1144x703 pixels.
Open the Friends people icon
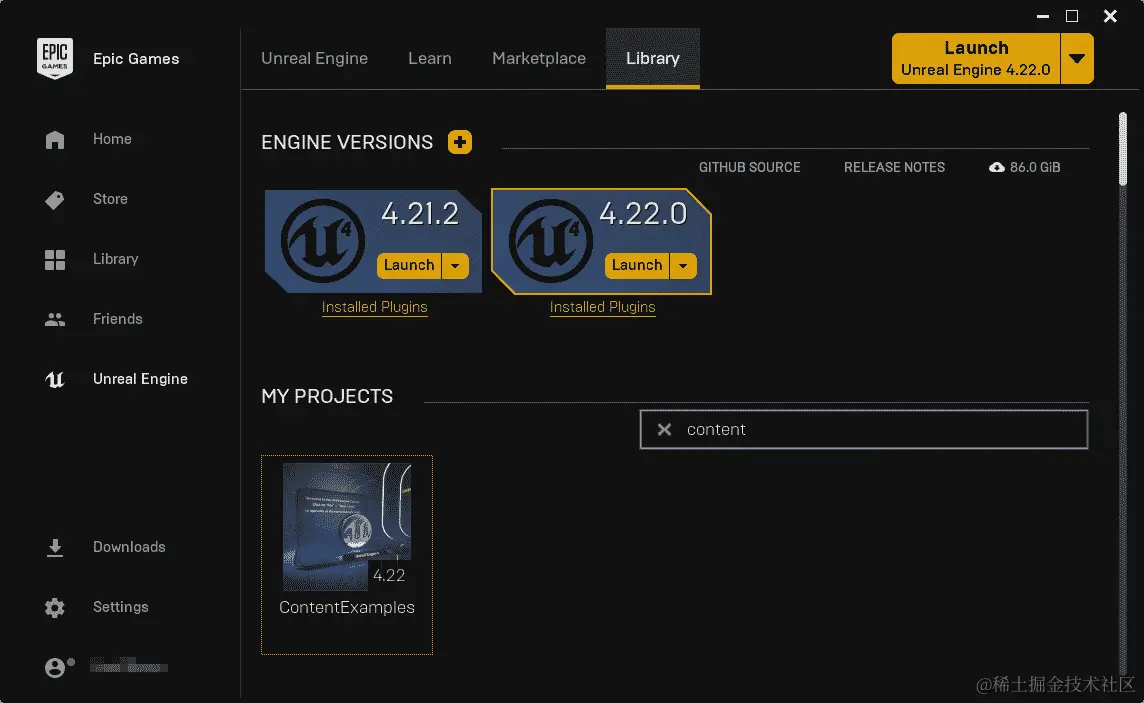55,319
